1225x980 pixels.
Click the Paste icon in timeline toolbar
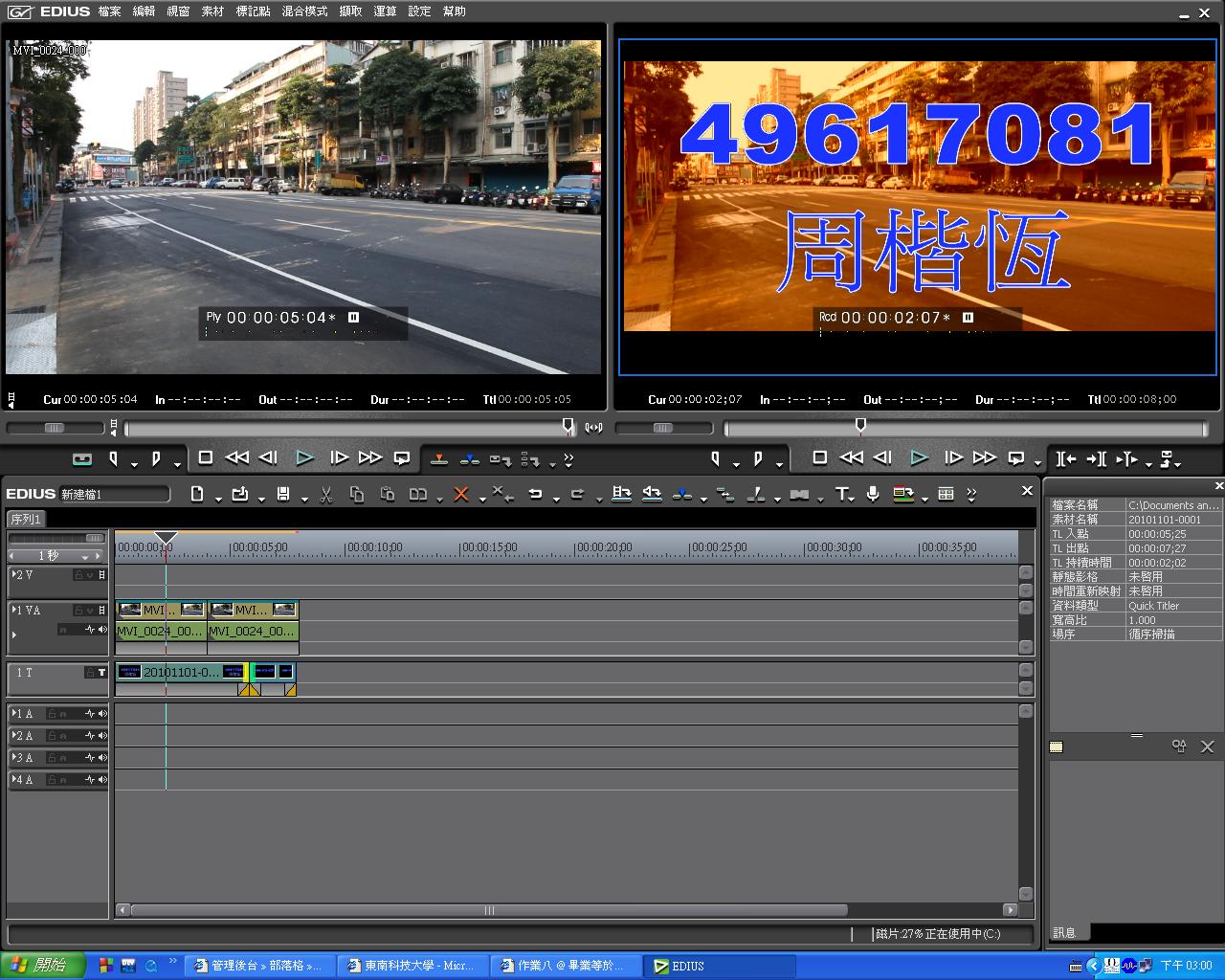[x=388, y=494]
